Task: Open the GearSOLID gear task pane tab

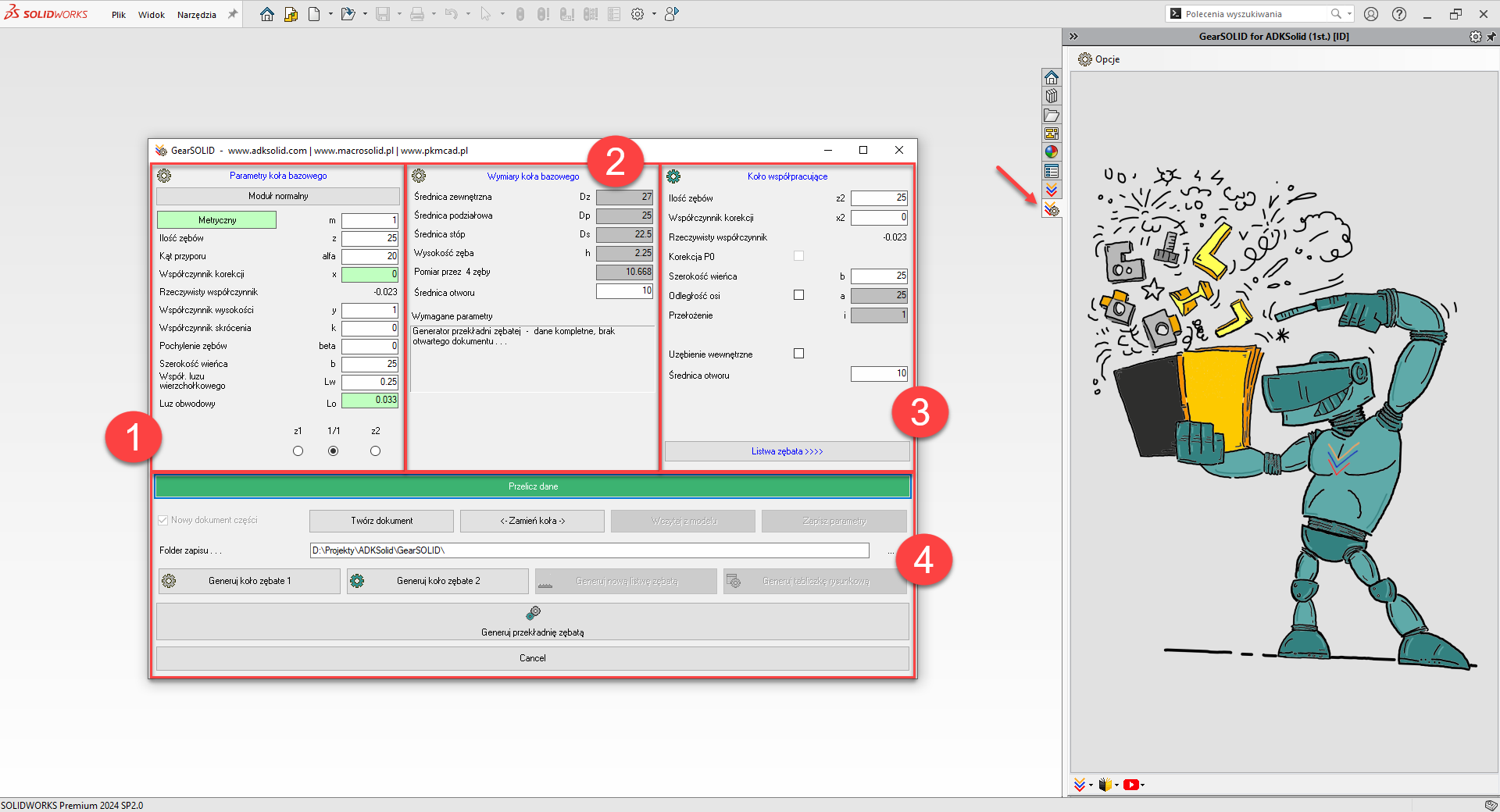Action: click(1052, 208)
